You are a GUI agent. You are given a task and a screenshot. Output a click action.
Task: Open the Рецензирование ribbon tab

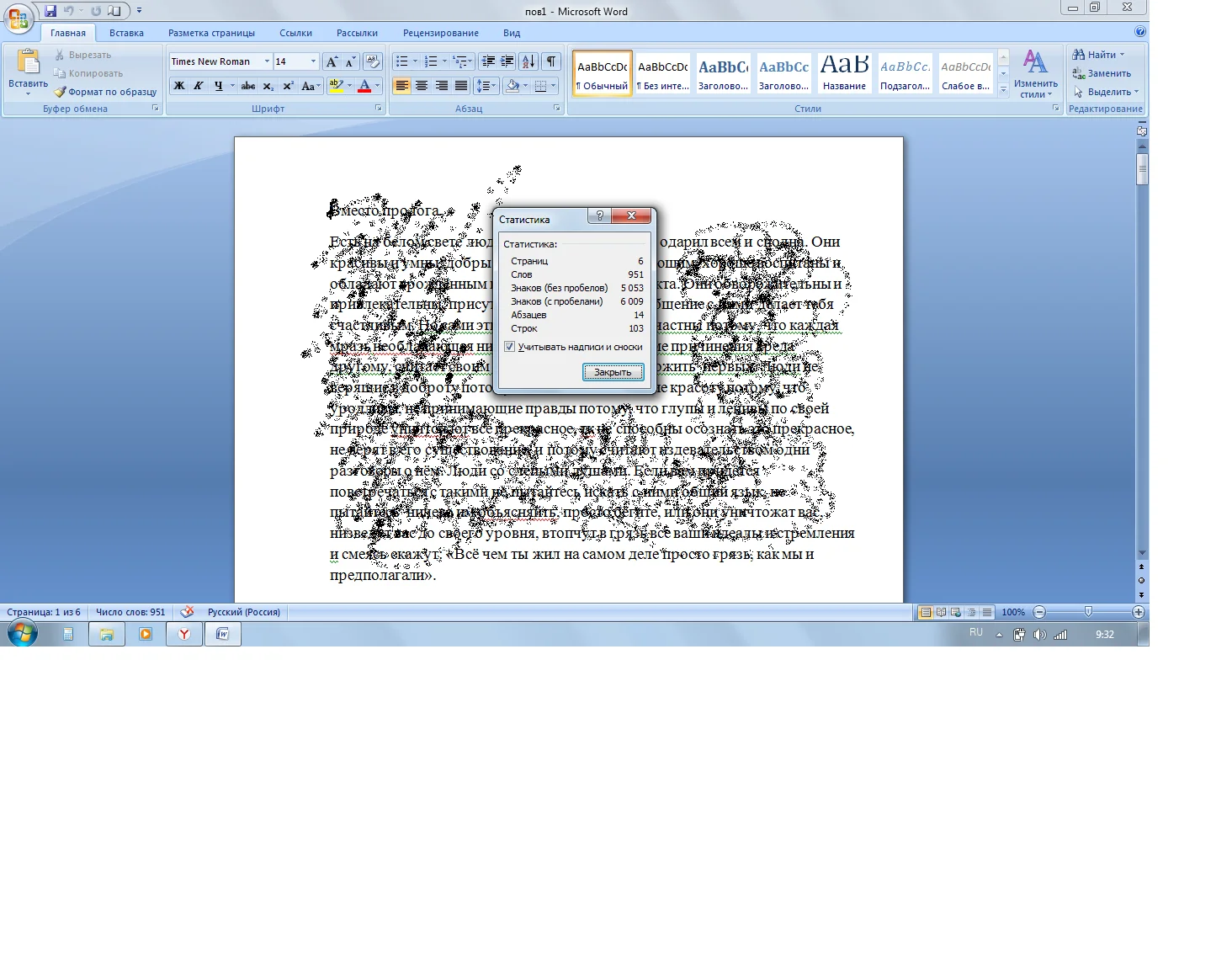click(x=440, y=33)
